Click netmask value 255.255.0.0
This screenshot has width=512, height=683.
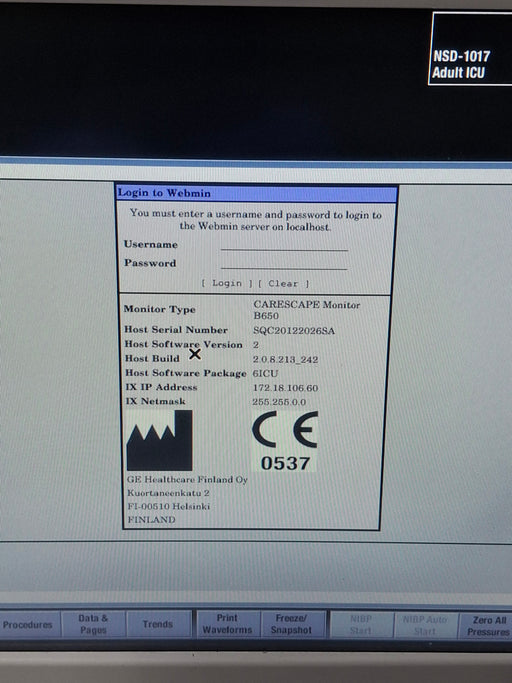coord(279,402)
